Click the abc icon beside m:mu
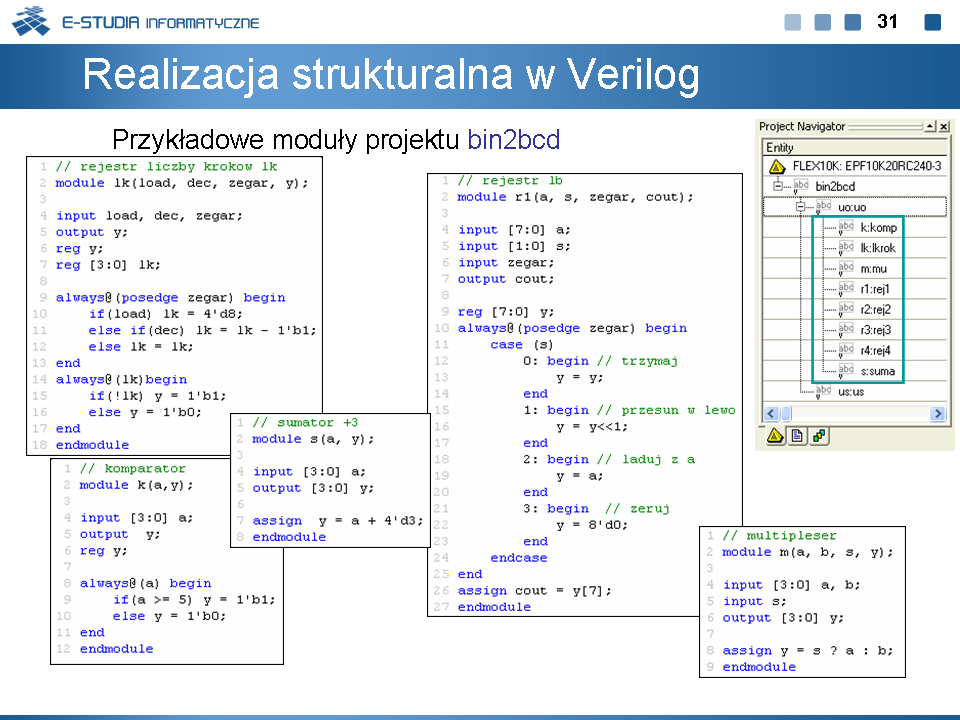Viewport: 960px width, 720px height. (845, 269)
